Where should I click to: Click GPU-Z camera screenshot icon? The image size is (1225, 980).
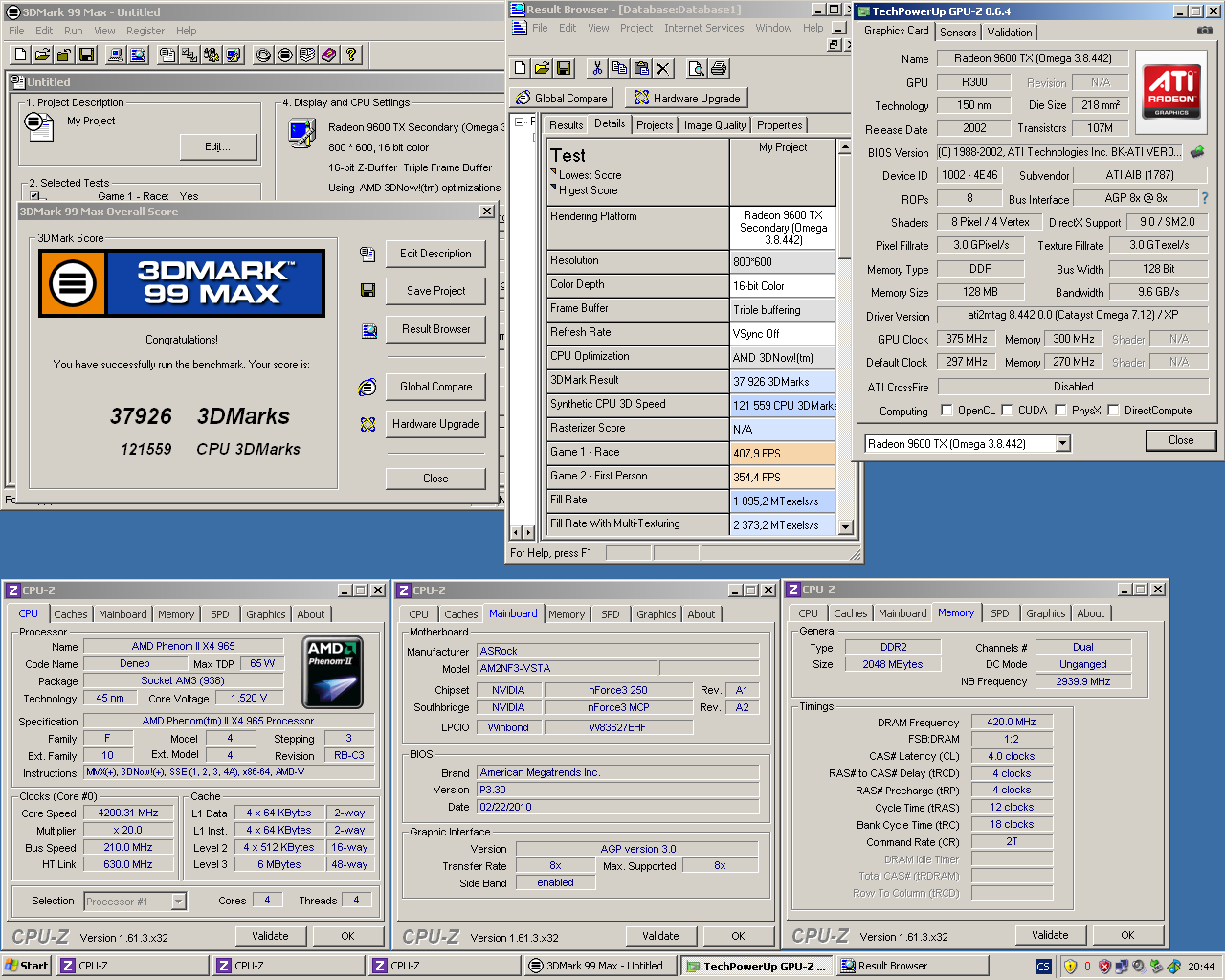coord(1204,31)
